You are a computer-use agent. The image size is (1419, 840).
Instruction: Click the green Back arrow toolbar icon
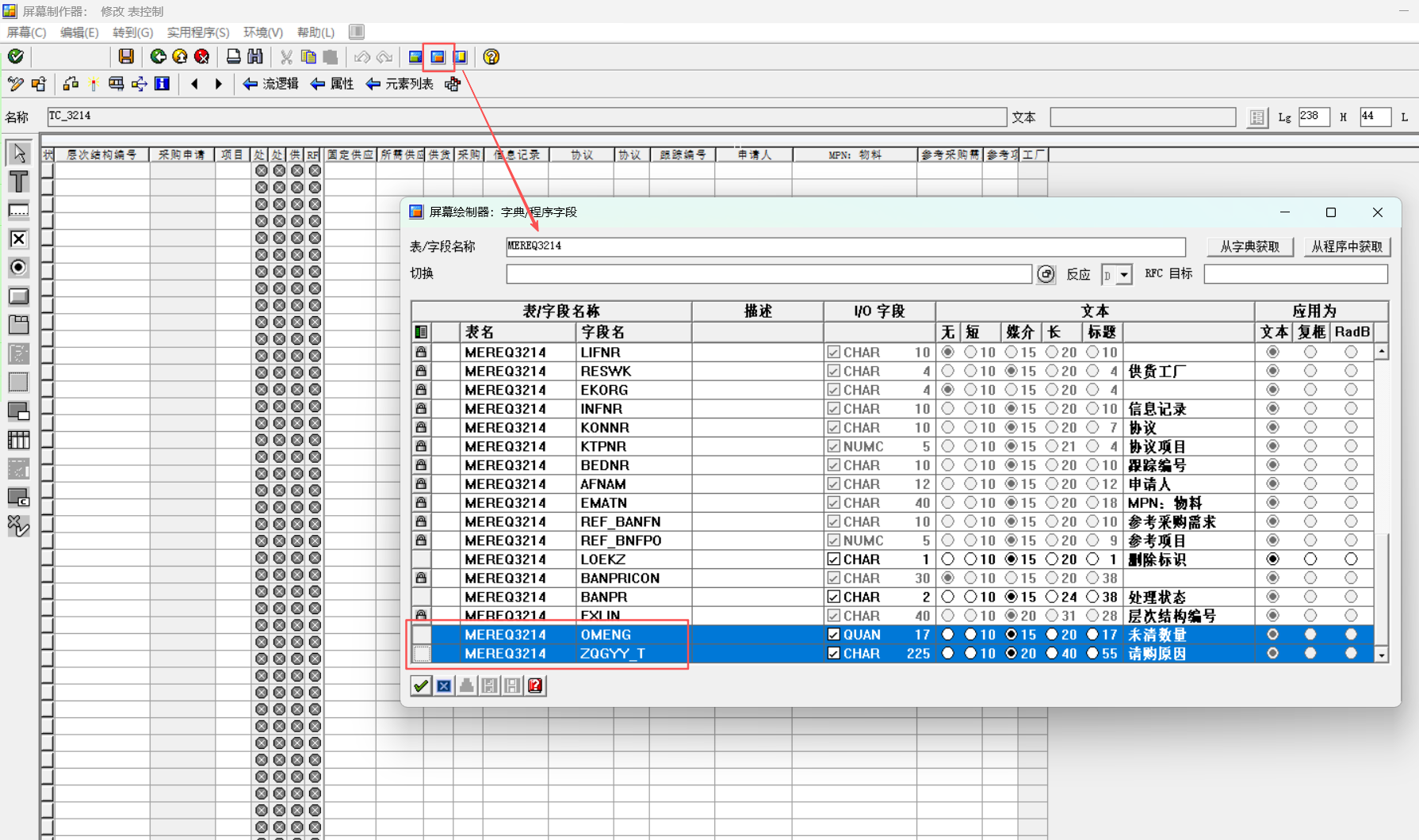[157, 56]
